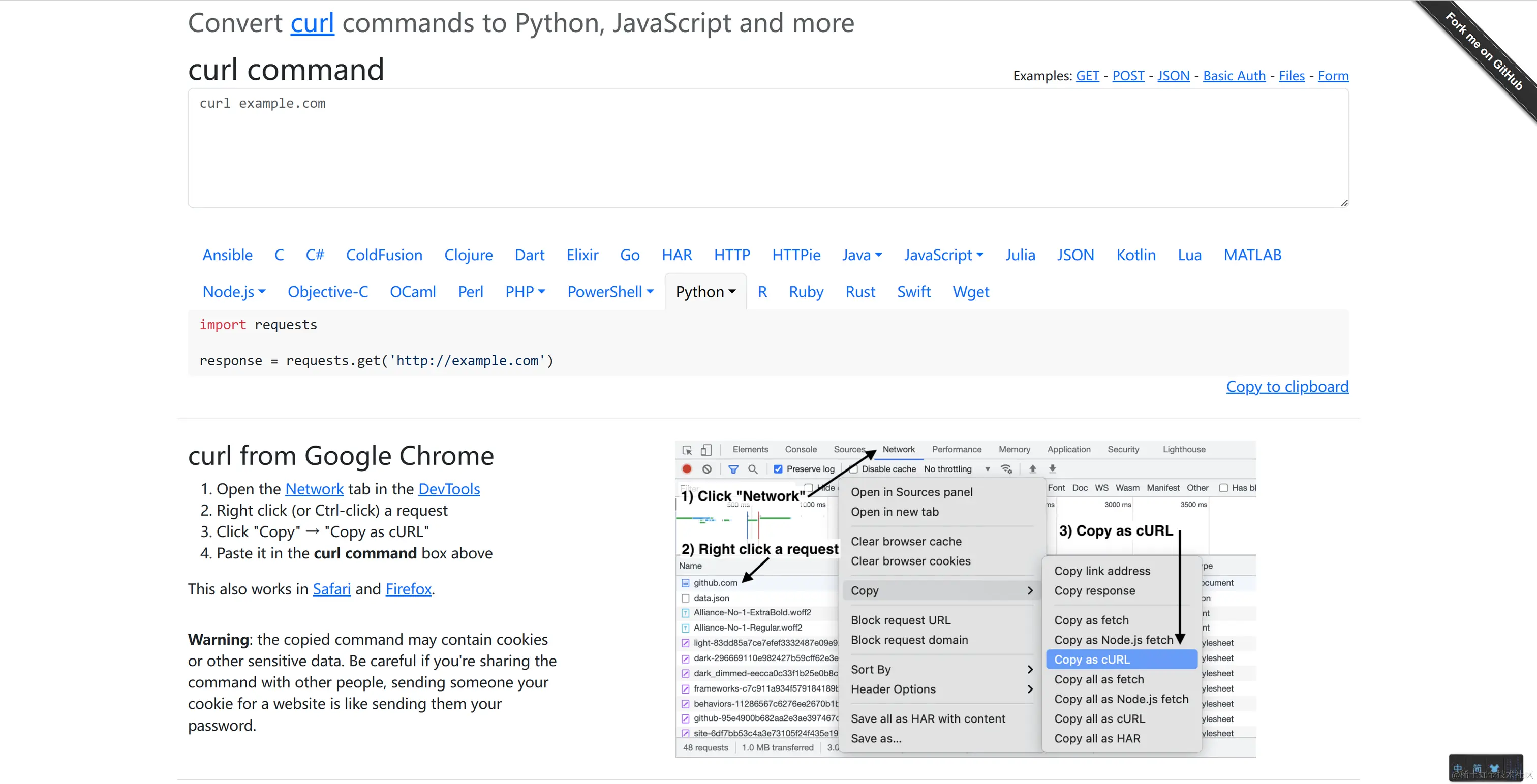The width and height of the screenshot is (1537, 784).
Task: Click the device toolbar toggle icon
Action: [x=706, y=450]
